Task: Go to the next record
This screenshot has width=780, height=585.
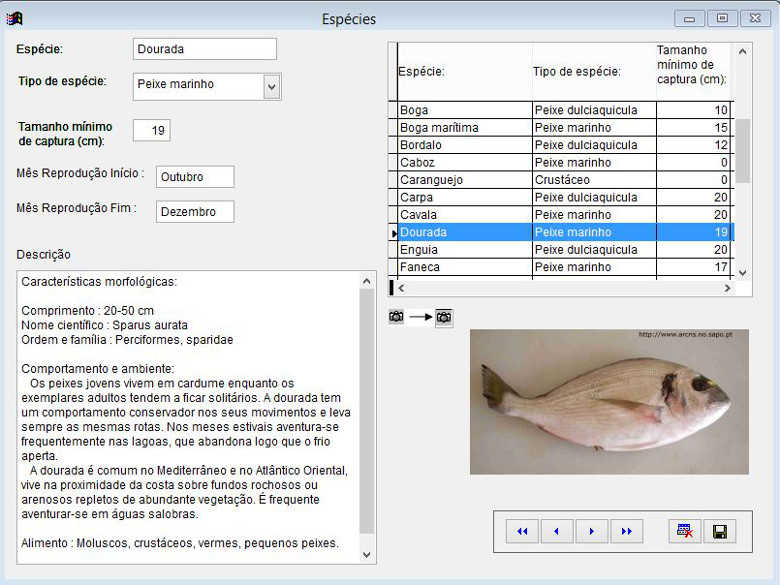Action: [x=591, y=531]
